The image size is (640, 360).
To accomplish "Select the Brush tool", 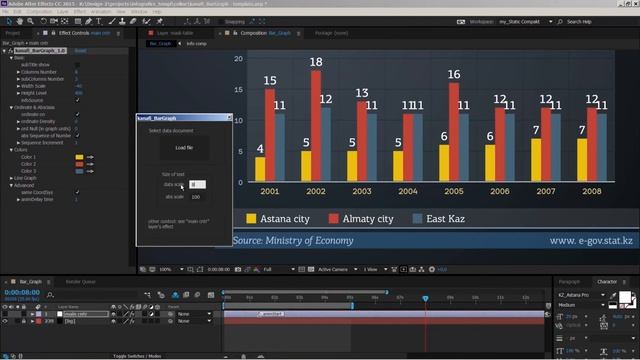I will (111, 21).
